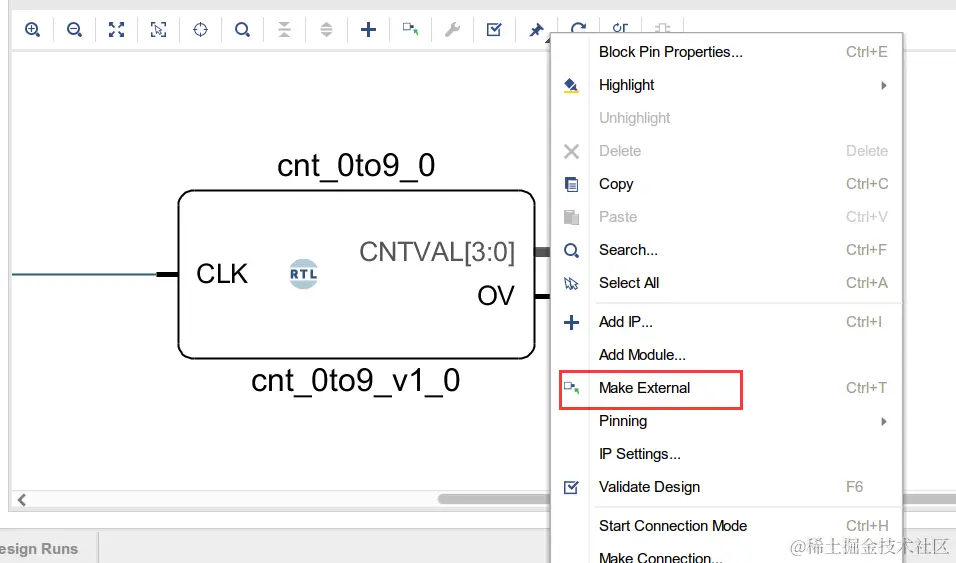Image resolution: width=956 pixels, height=563 pixels.
Task: Click the Copy icon in context menu
Action: tap(571, 184)
